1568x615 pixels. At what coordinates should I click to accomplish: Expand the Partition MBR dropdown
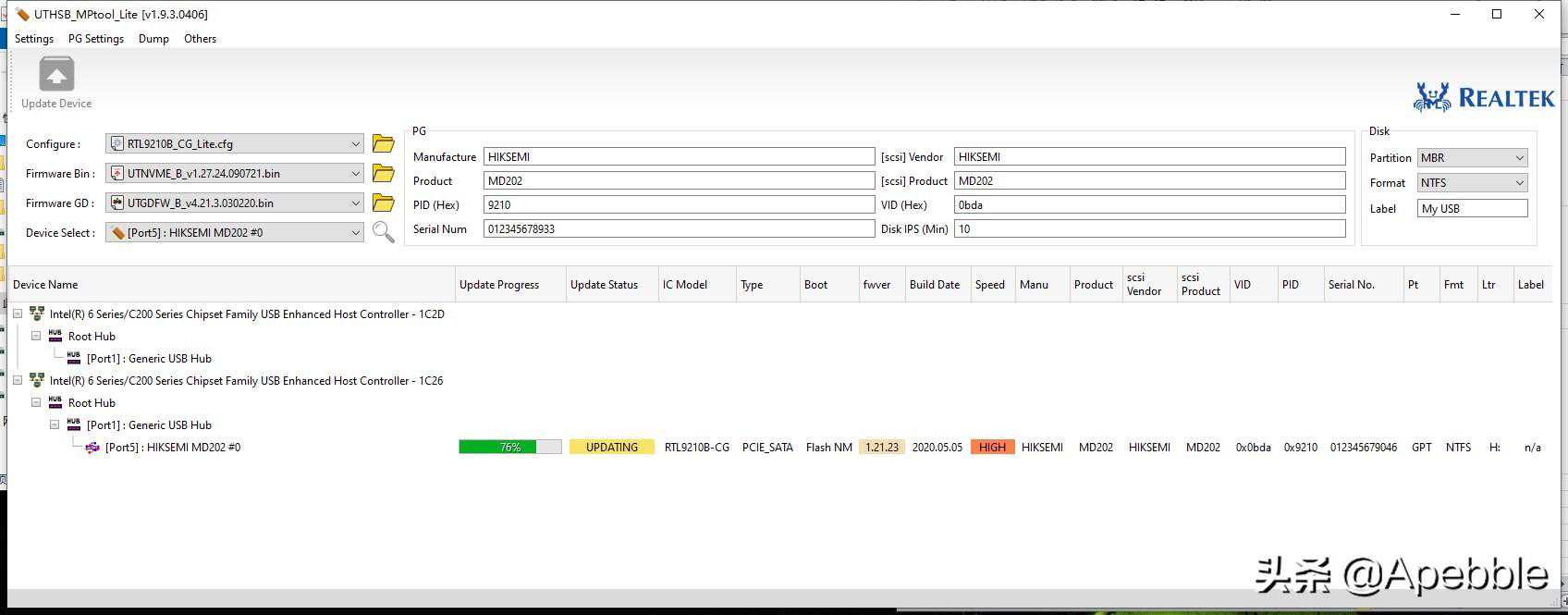pos(1518,158)
